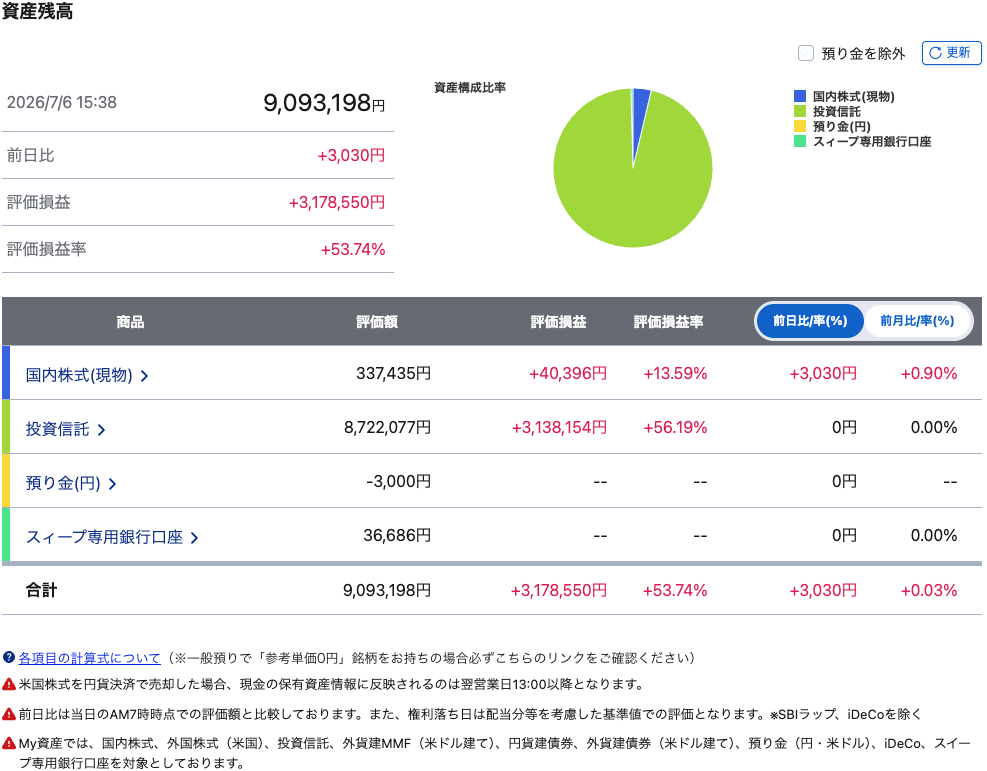Expand chevron next to 国内株式(現物)

(144, 376)
